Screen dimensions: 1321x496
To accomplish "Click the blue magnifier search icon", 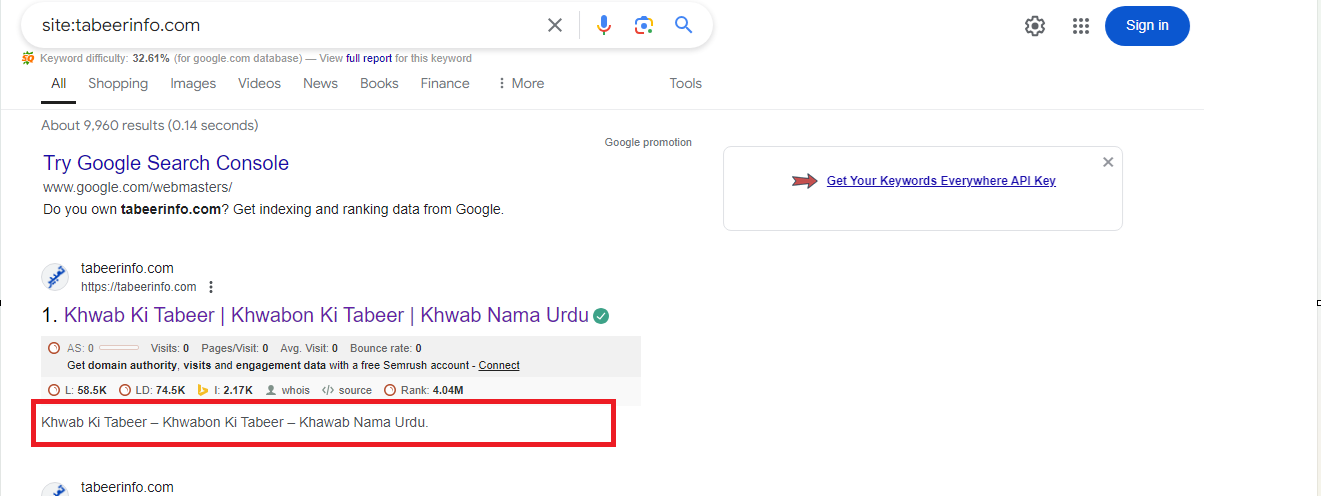I will pyautogui.click(x=684, y=25).
